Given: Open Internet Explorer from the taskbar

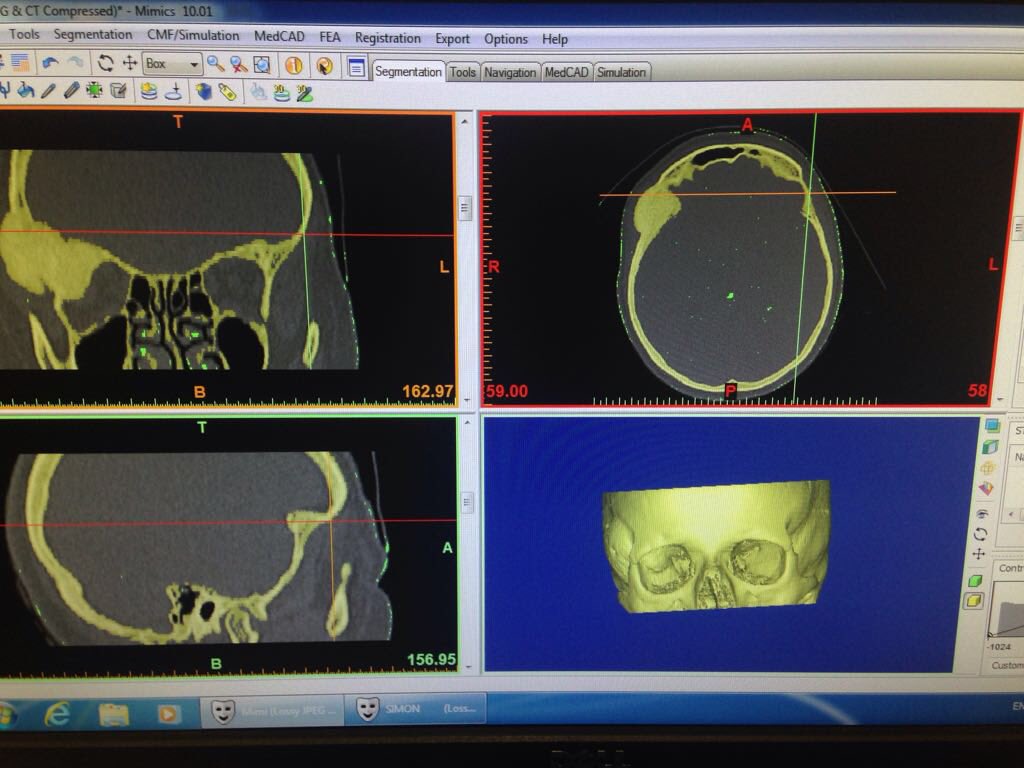Looking at the screenshot, I should pyautogui.click(x=57, y=713).
